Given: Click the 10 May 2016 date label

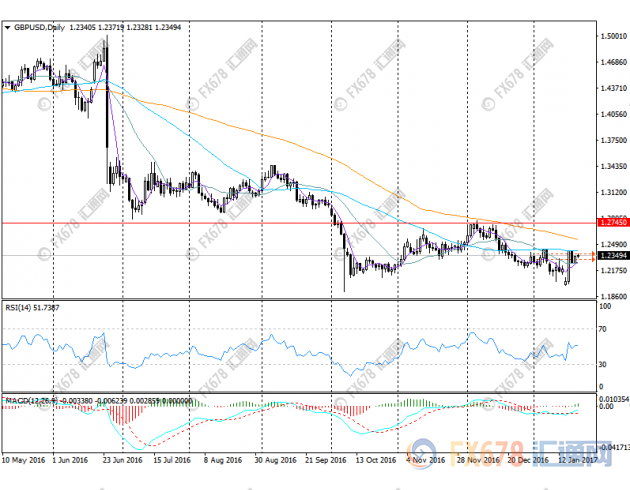Looking at the screenshot, I should pyautogui.click(x=23, y=463).
